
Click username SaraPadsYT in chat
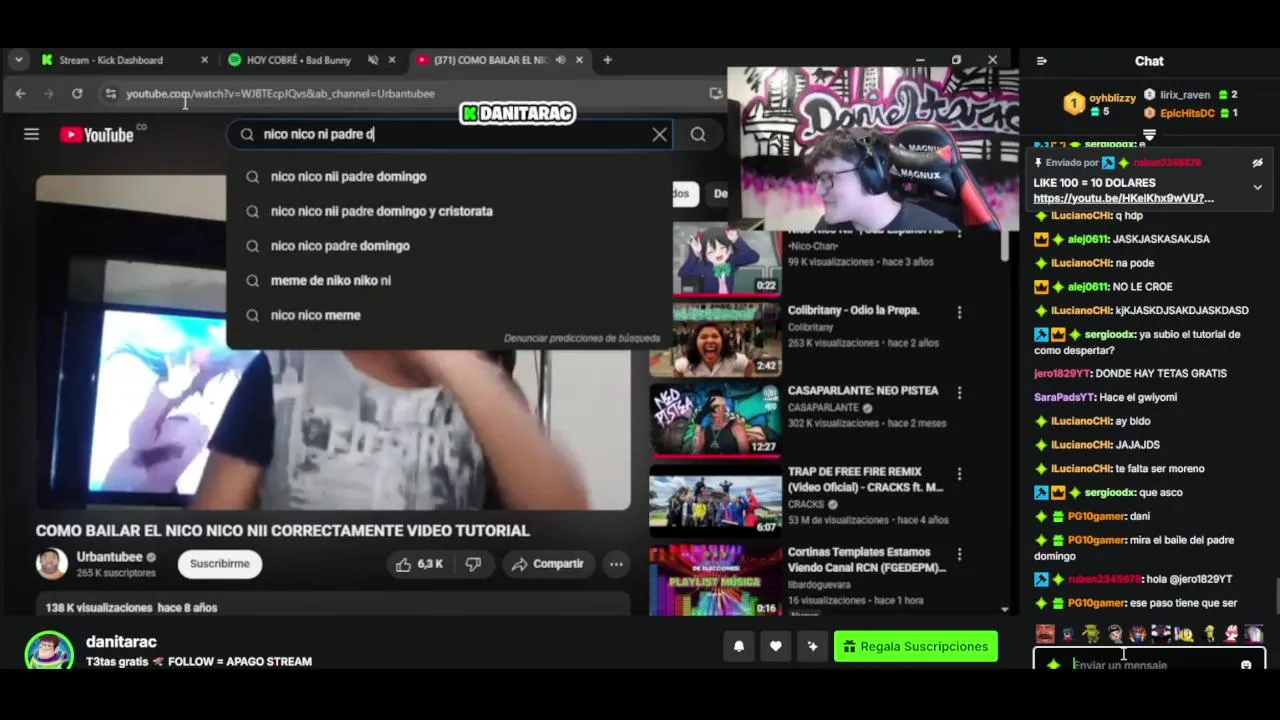pyautogui.click(x=1064, y=397)
